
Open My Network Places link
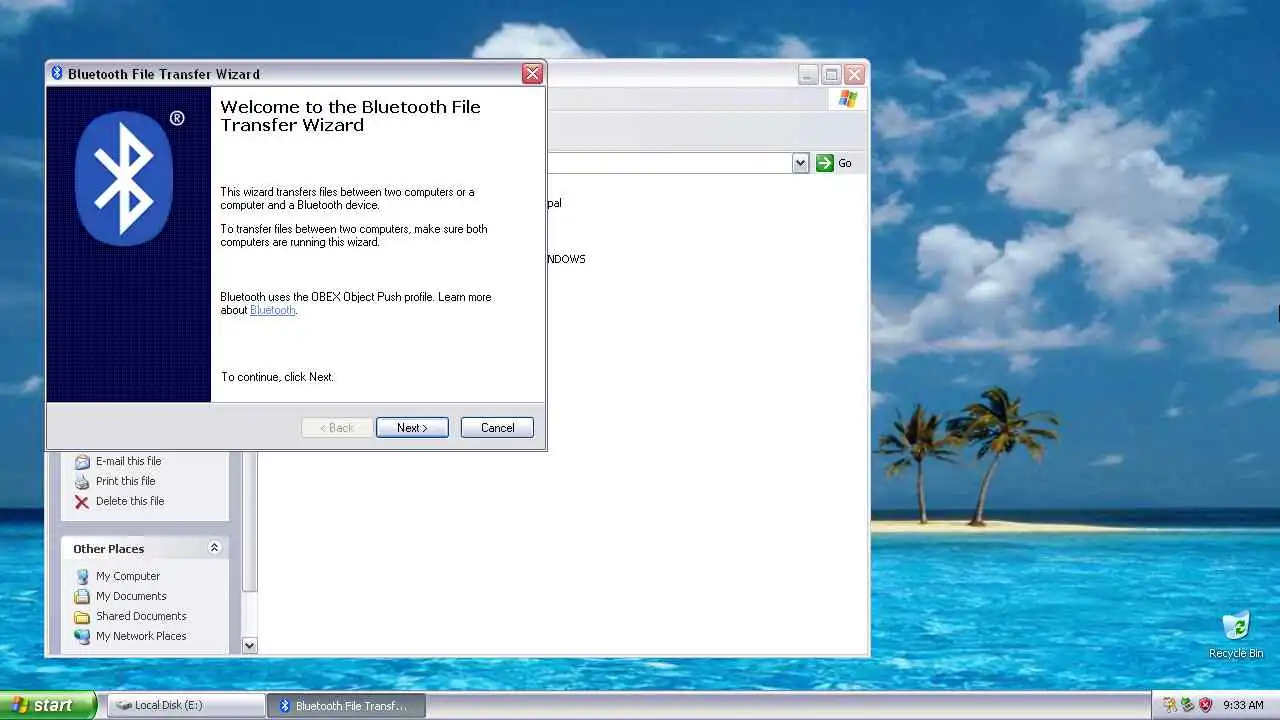[141, 636]
